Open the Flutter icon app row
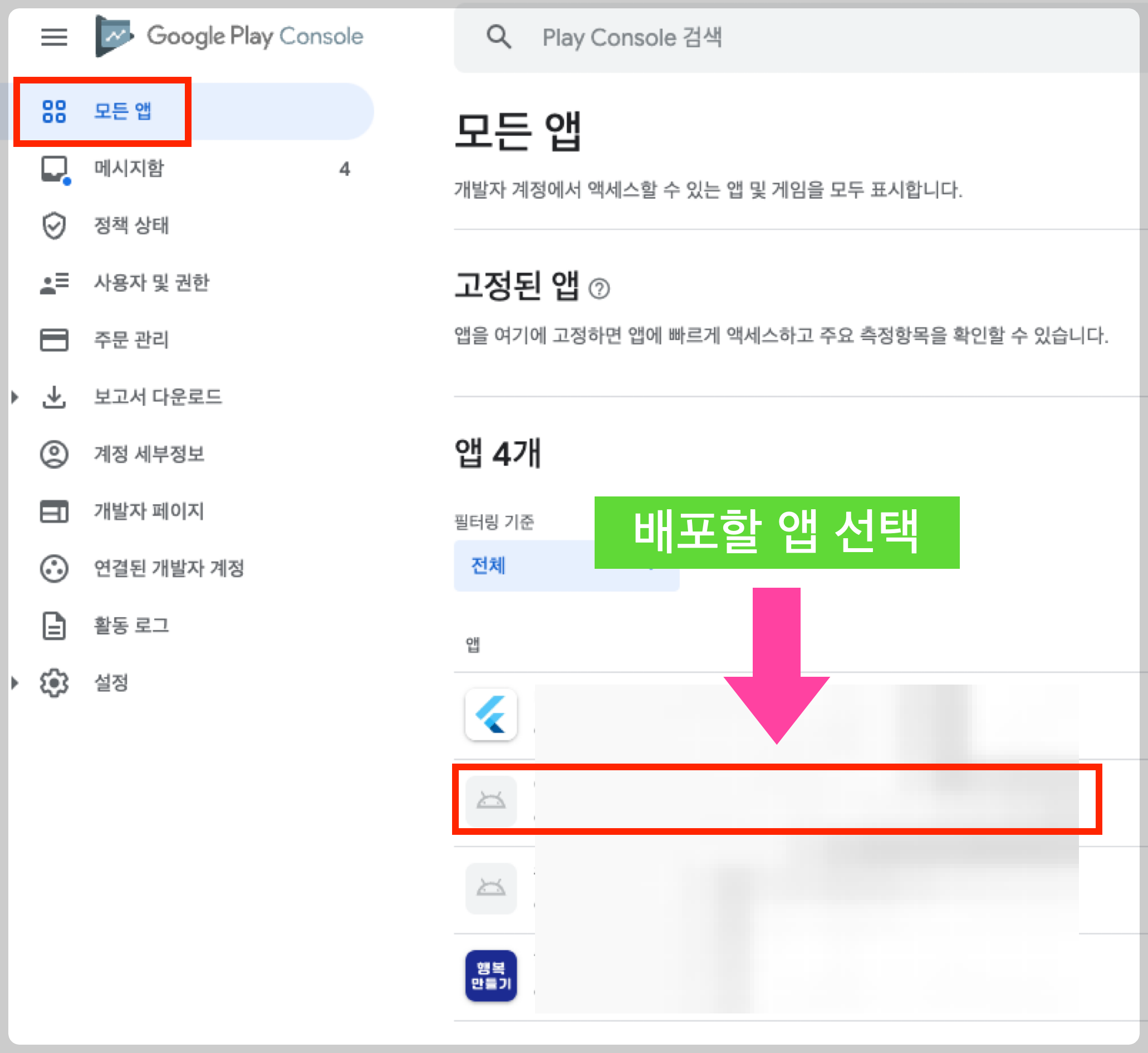The width and height of the screenshot is (1148, 1053). click(x=491, y=715)
